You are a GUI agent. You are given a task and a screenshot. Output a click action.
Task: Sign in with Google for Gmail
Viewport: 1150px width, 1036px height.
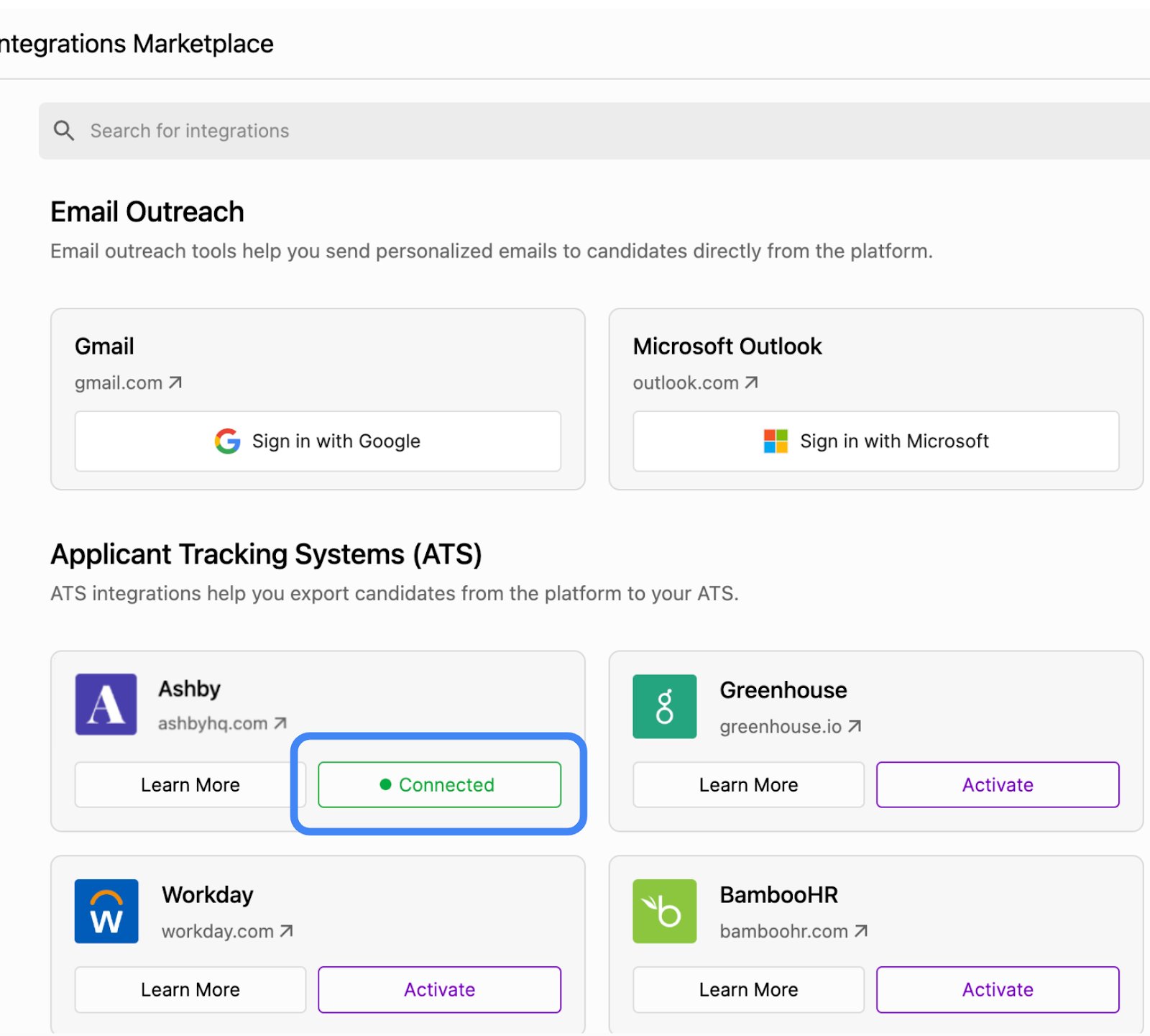pos(318,441)
